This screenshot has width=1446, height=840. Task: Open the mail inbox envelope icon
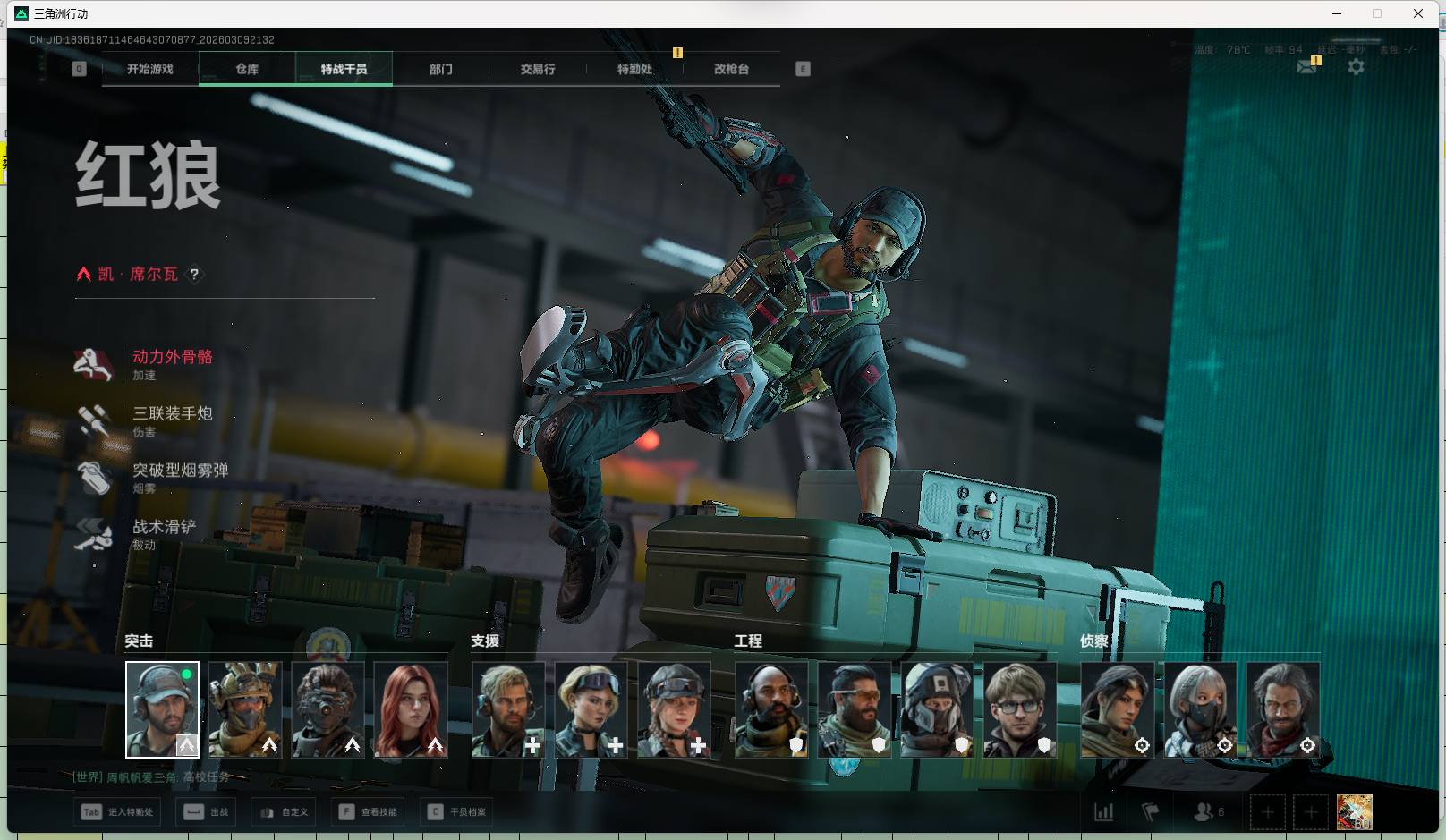tap(1307, 67)
